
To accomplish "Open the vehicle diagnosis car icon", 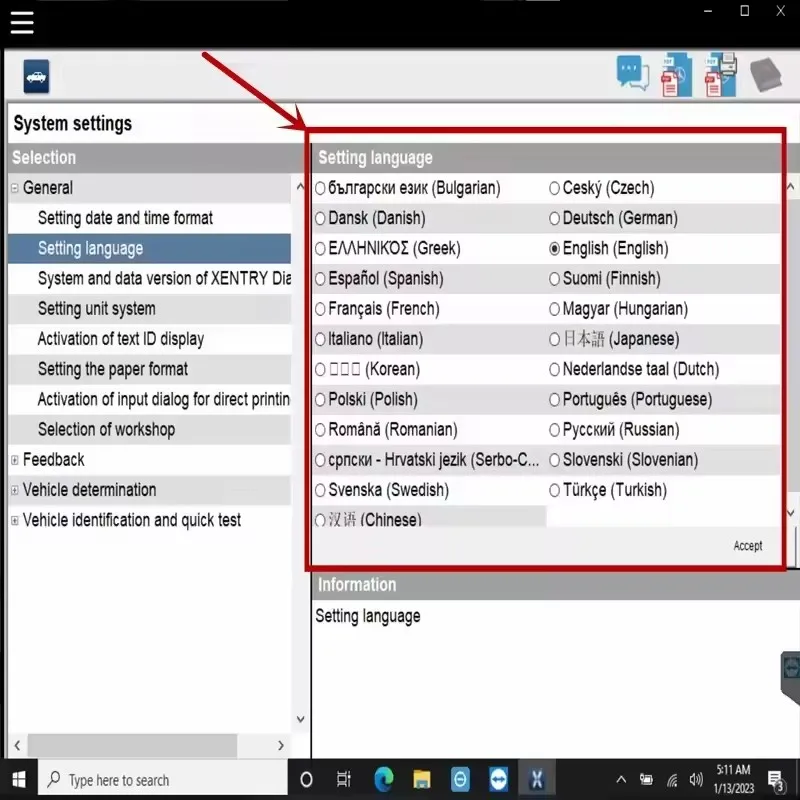I will (34, 75).
